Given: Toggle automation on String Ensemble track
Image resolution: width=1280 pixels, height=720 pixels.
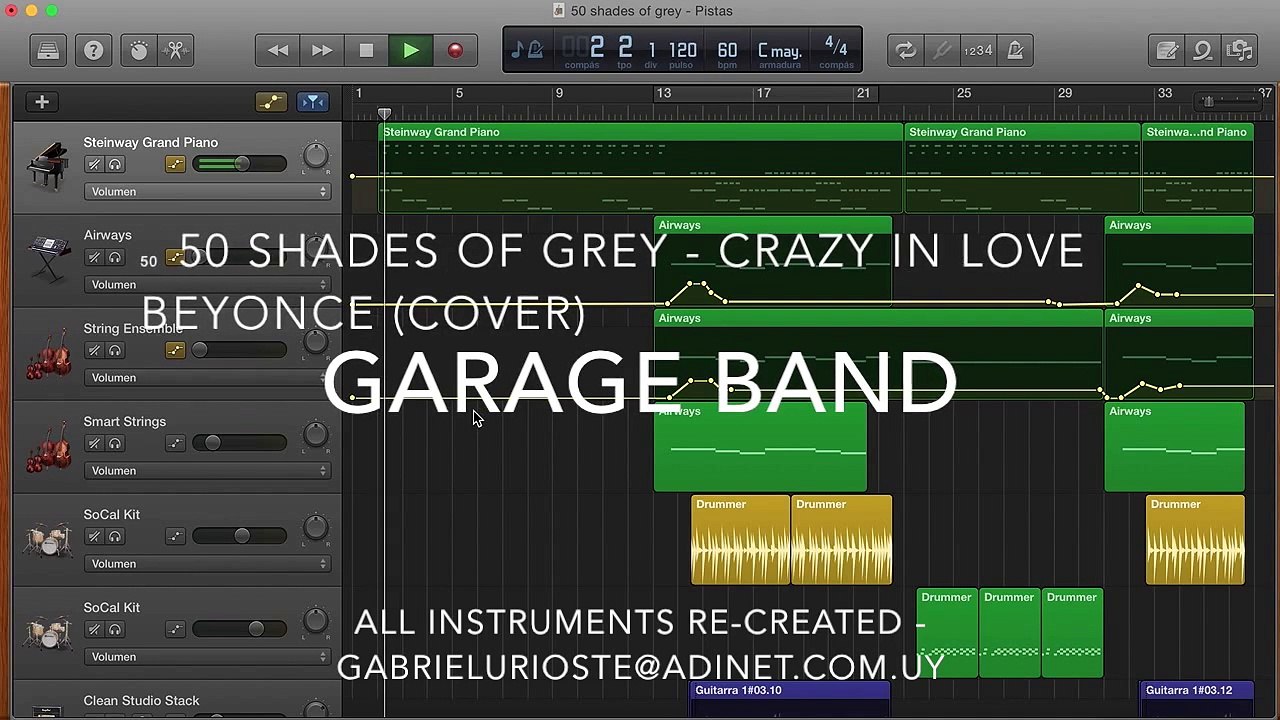Looking at the screenshot, I should 175,350.
